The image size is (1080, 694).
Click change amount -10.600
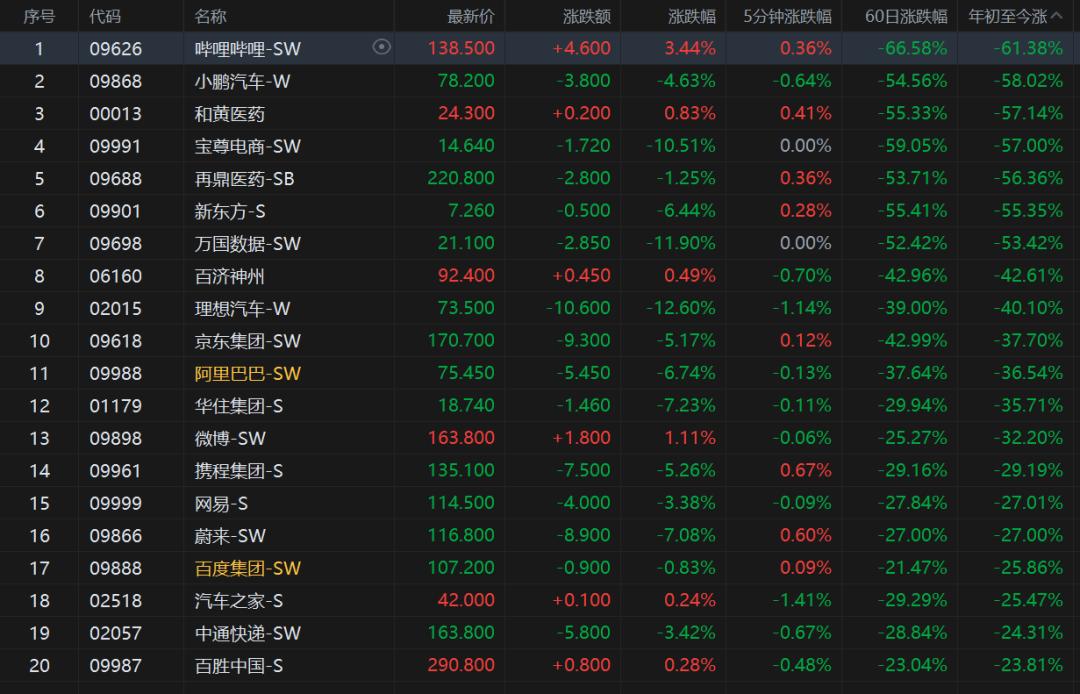coord(579,308)
